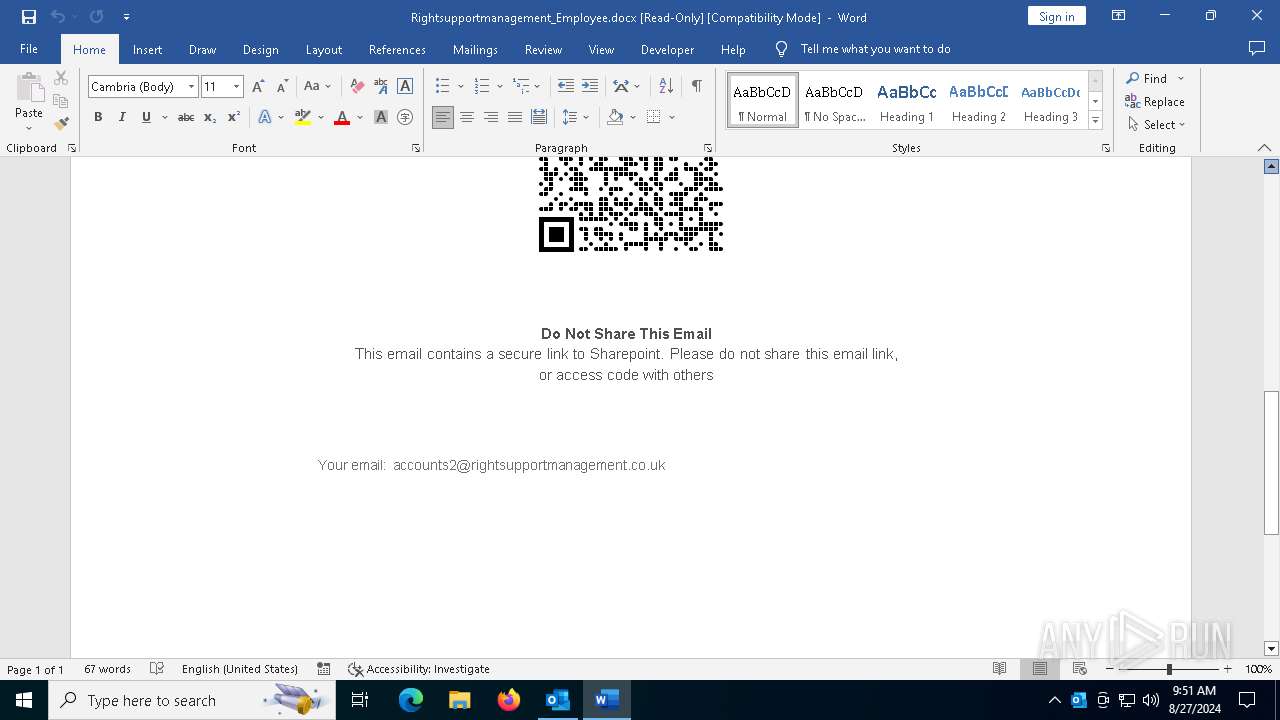Open Borders dropdown arrow
The height and width of the screenshot is (720, 1280).
tap(672, 117)
